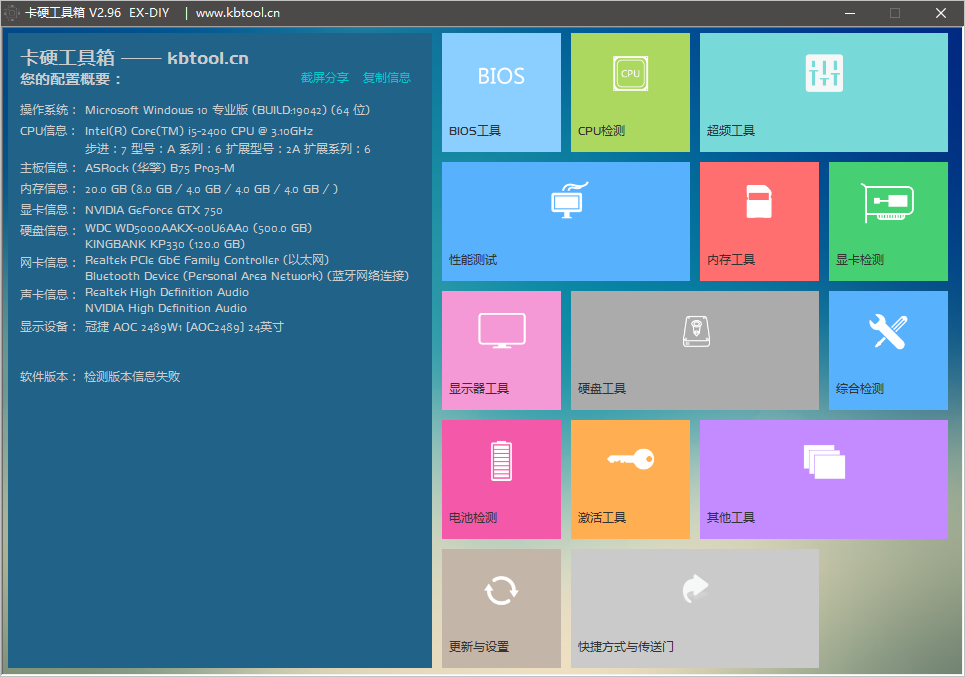Select the KINGBANK KP330 disk line
Viewport: 965px width, 677px height.
165,244
